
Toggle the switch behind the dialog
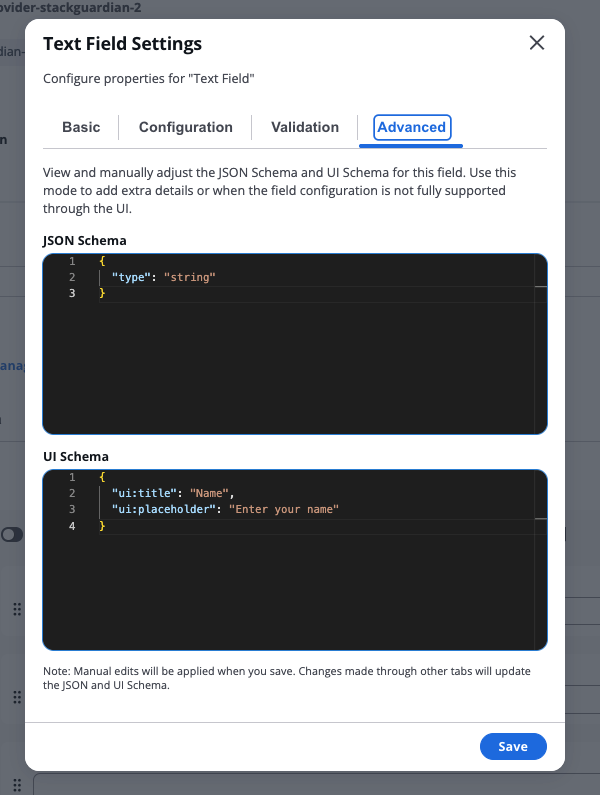pyautogui.click(x=12, y=535)
